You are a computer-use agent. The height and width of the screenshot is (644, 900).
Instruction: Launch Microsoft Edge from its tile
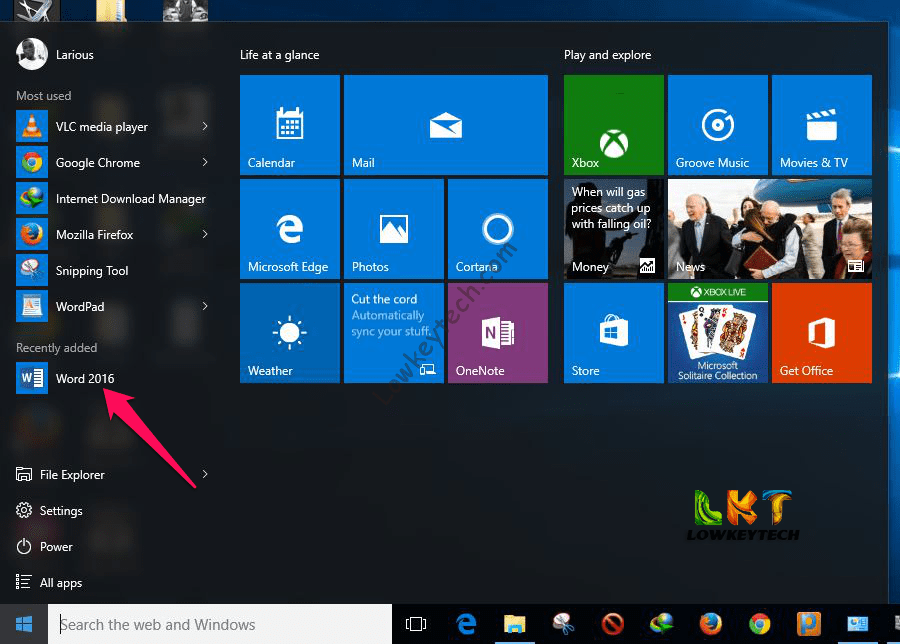tap(290, 229)
